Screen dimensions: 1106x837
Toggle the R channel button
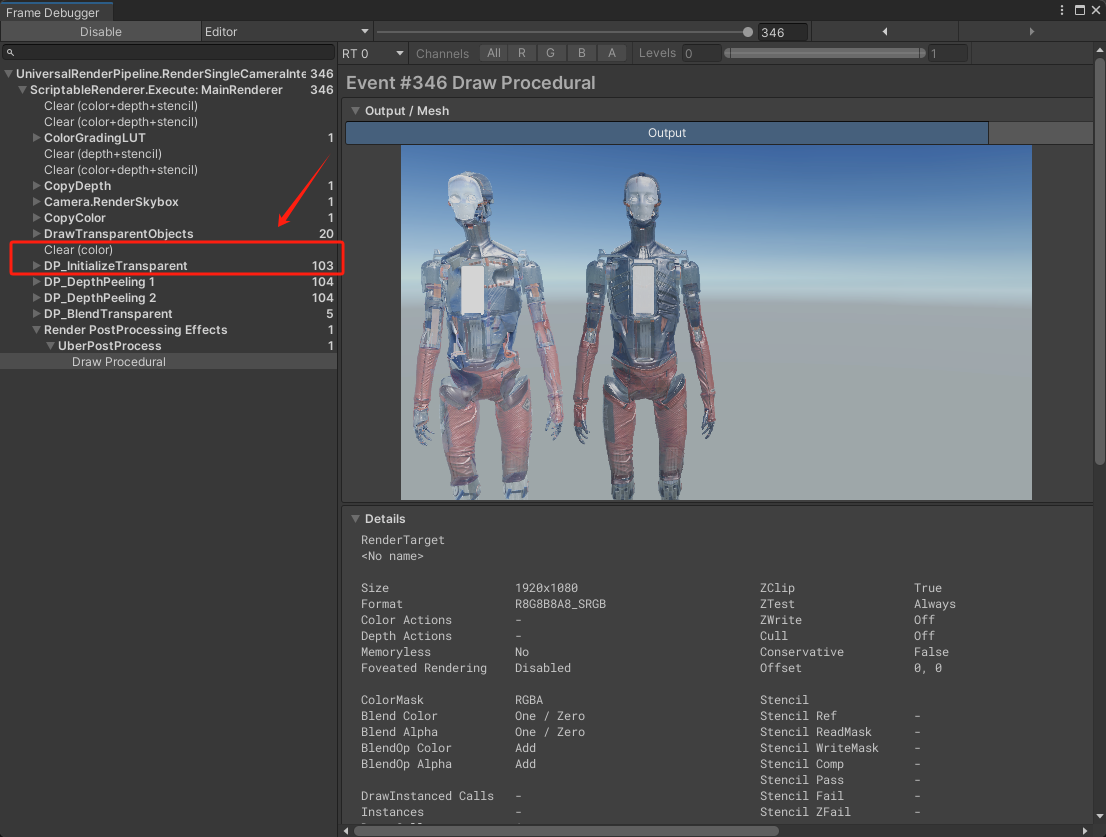click(521, 53)
